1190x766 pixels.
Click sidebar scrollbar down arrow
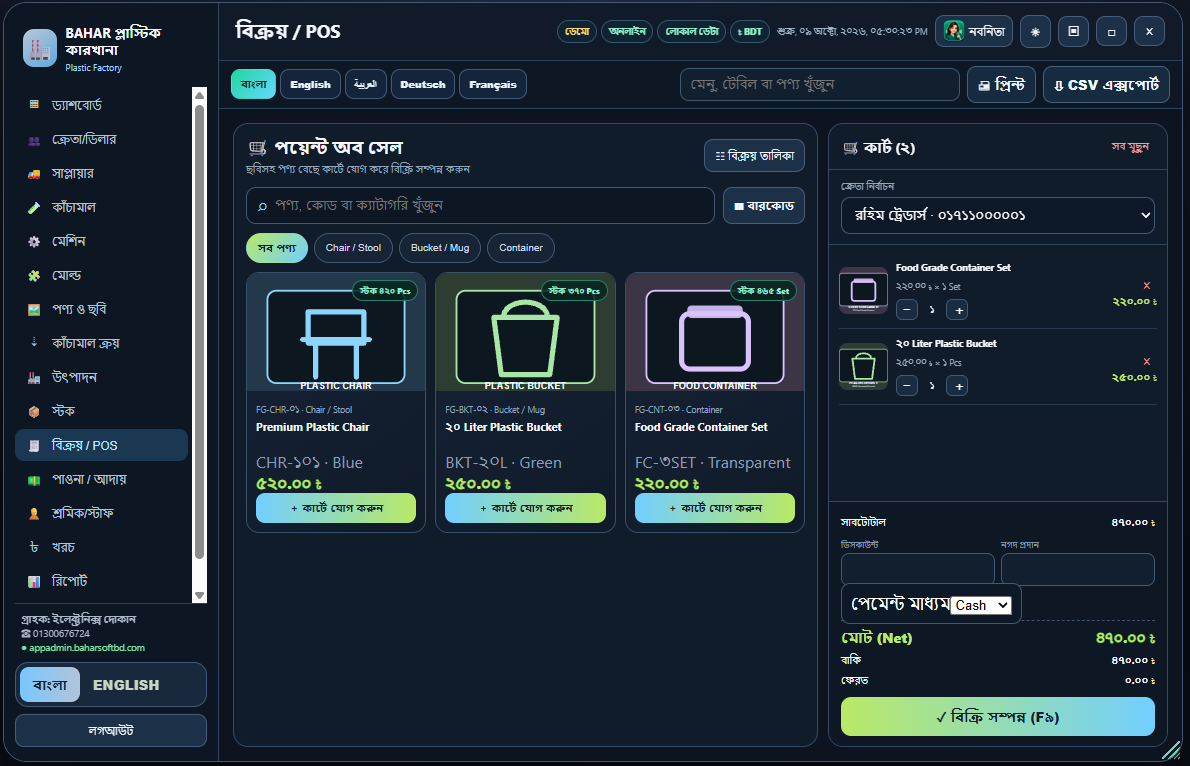point(200,596)
